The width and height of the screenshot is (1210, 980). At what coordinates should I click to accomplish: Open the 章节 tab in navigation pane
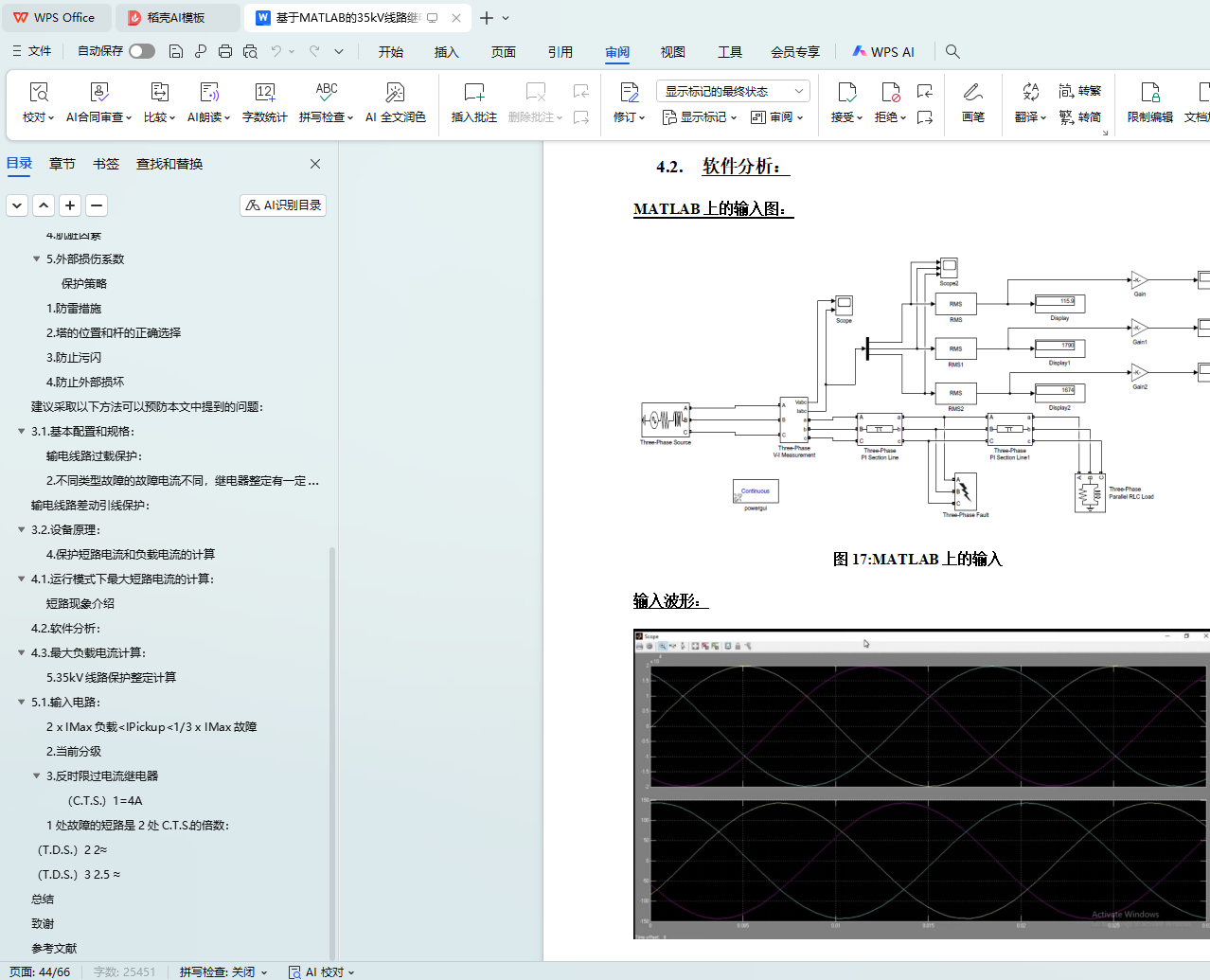click(62, 164)
